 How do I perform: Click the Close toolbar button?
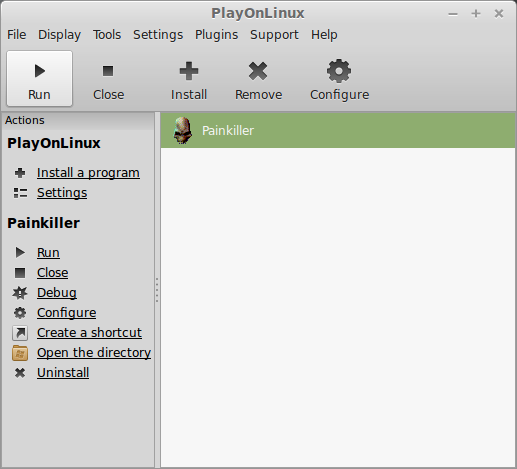[108, 79]
